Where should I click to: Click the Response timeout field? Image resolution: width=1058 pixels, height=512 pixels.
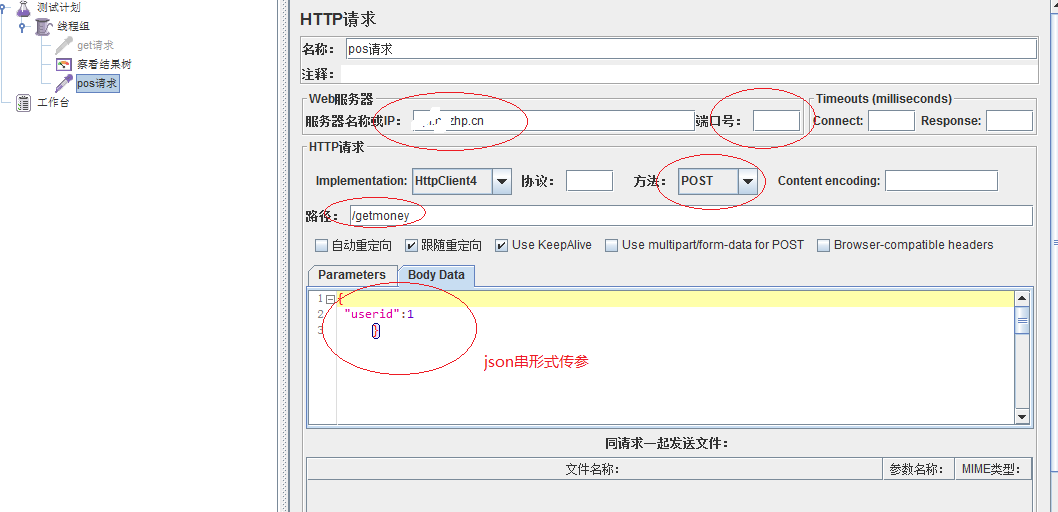tap(1009, 121)
